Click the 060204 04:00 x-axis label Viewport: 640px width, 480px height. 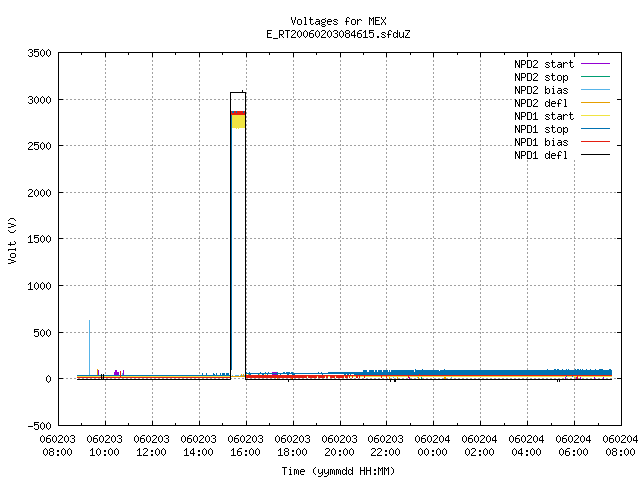(526, 446)
